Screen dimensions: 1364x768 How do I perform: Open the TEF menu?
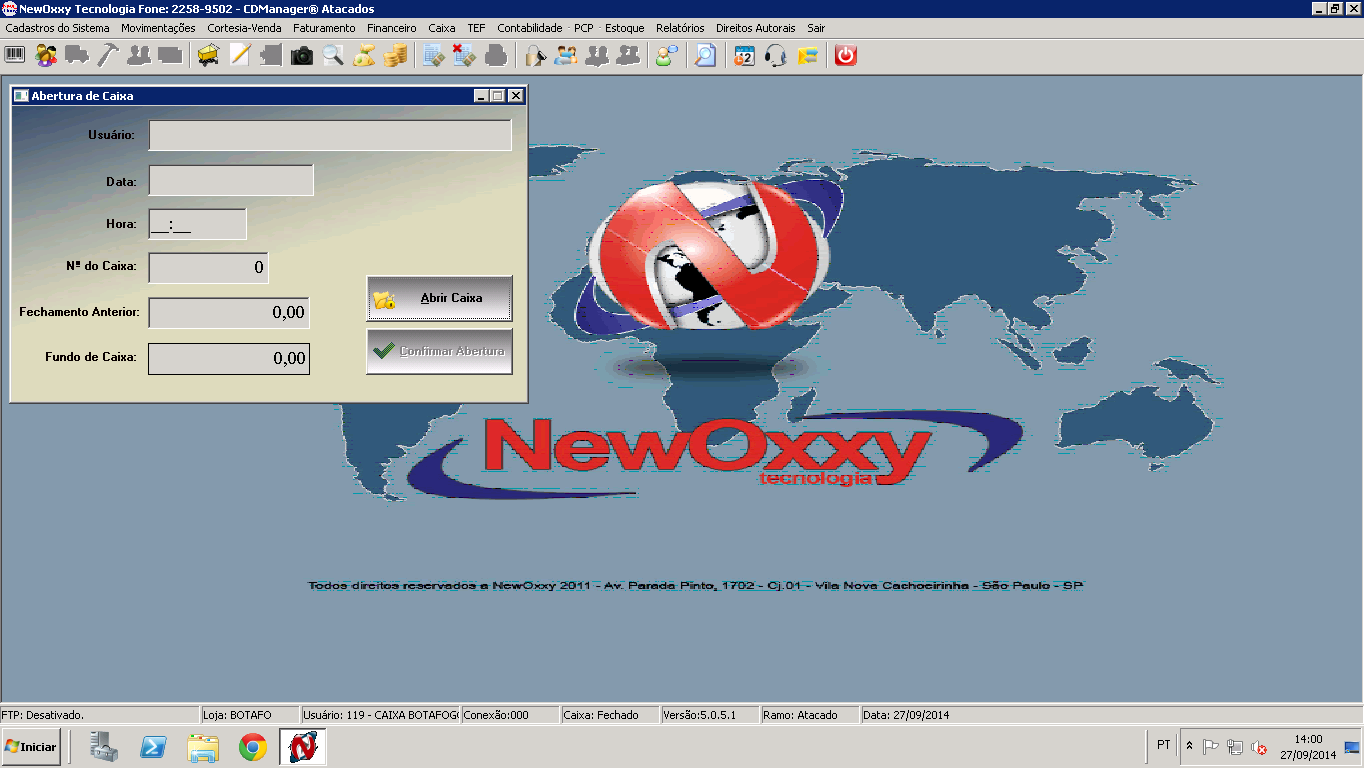pyautogui.click(x=476, y=28)
